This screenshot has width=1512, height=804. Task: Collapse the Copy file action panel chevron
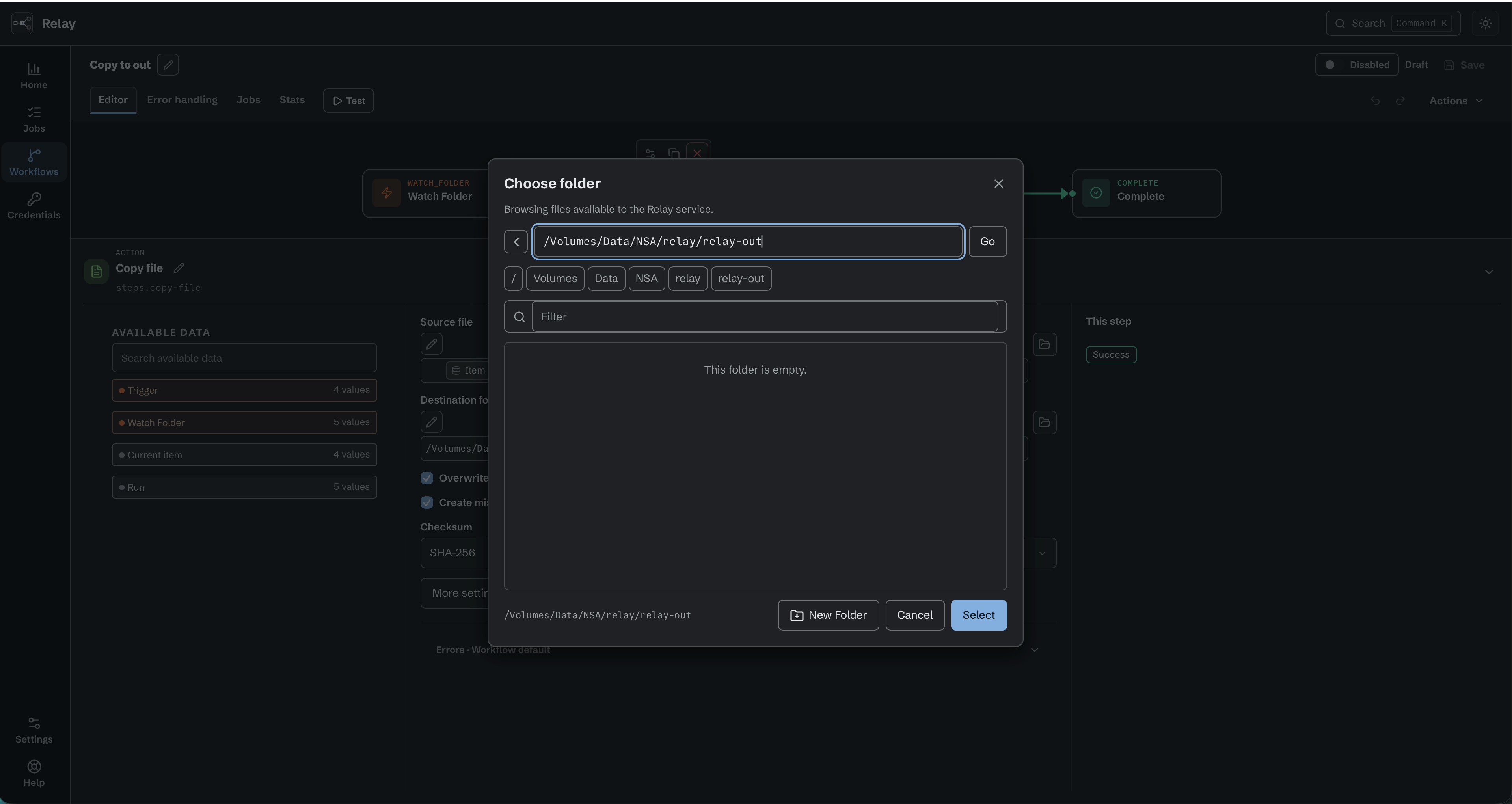(x=1488, y=272)
